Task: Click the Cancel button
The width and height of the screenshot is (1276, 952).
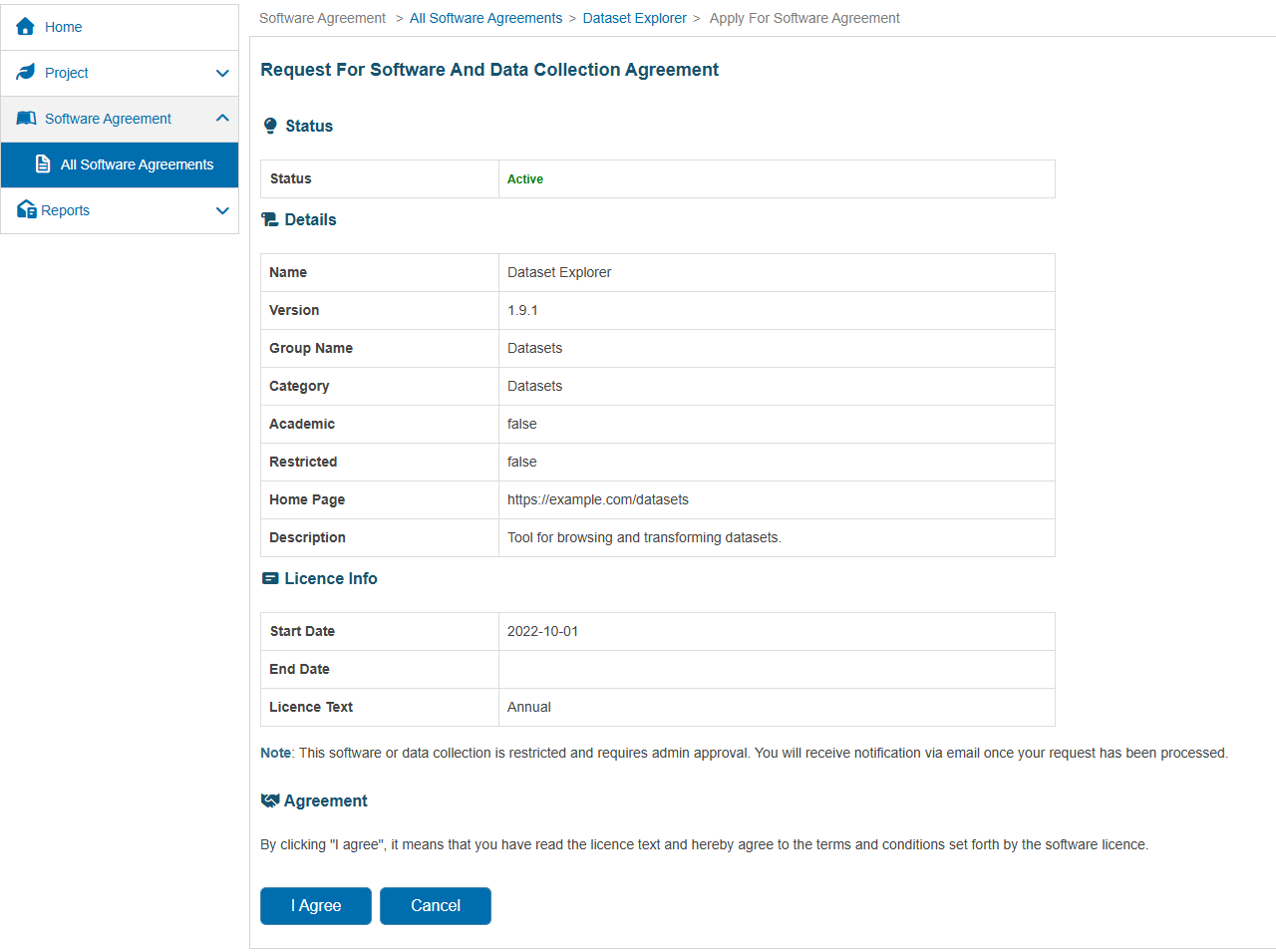Action: click(435, 905)
